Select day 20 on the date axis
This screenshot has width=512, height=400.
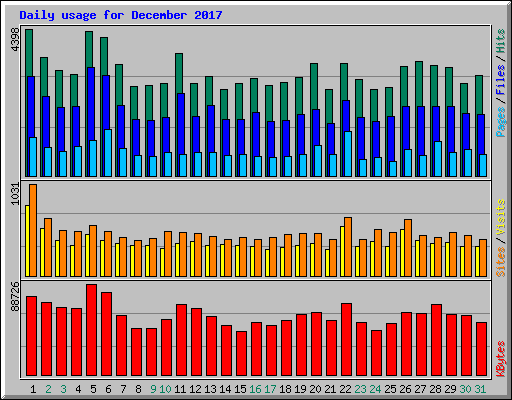click(x=315, y=389)
